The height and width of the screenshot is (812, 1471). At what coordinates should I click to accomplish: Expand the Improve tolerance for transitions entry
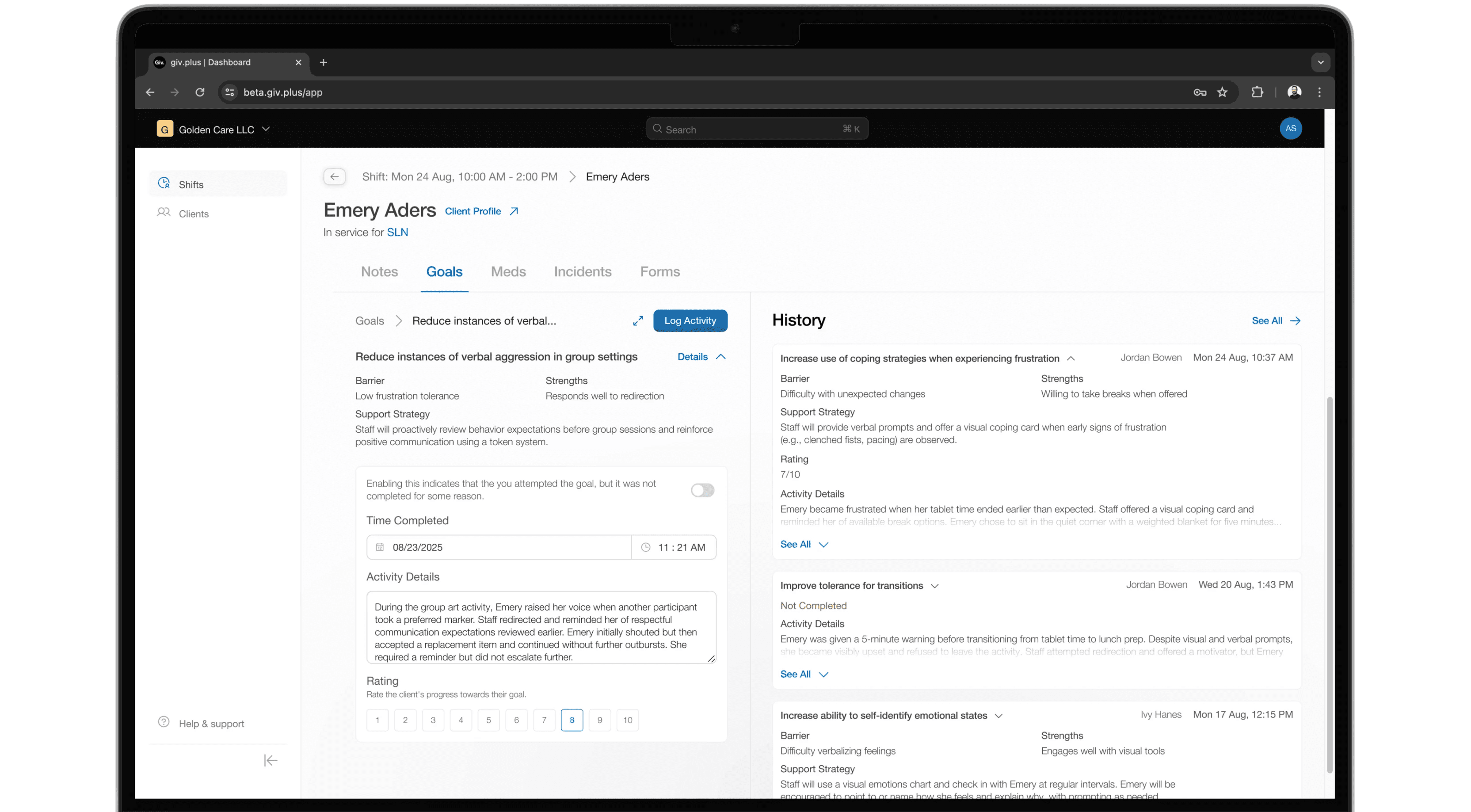(x=934, y=586)
